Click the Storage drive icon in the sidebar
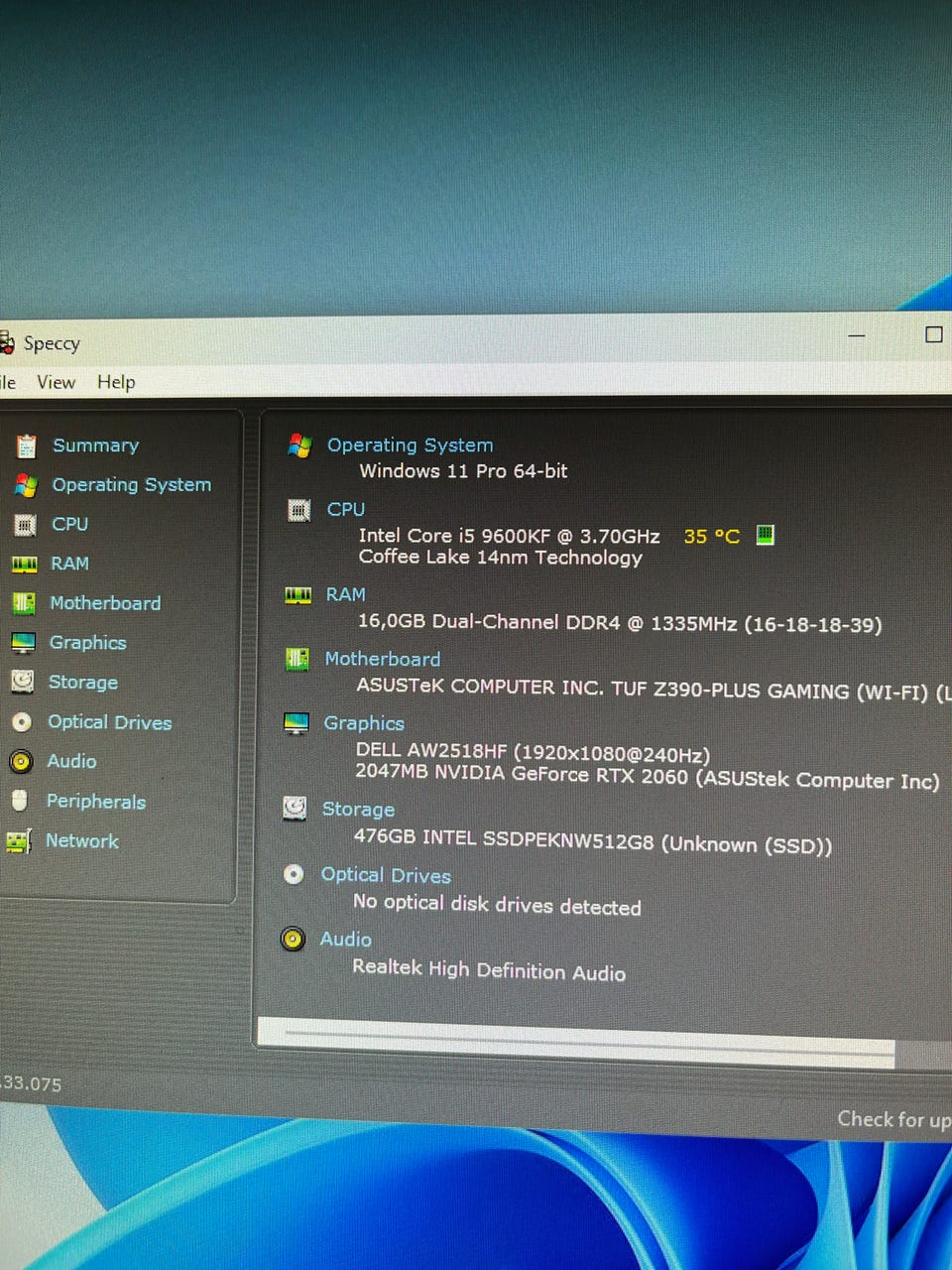The height and width of the screenshot is (1270, 952). [x=22, y=682]
